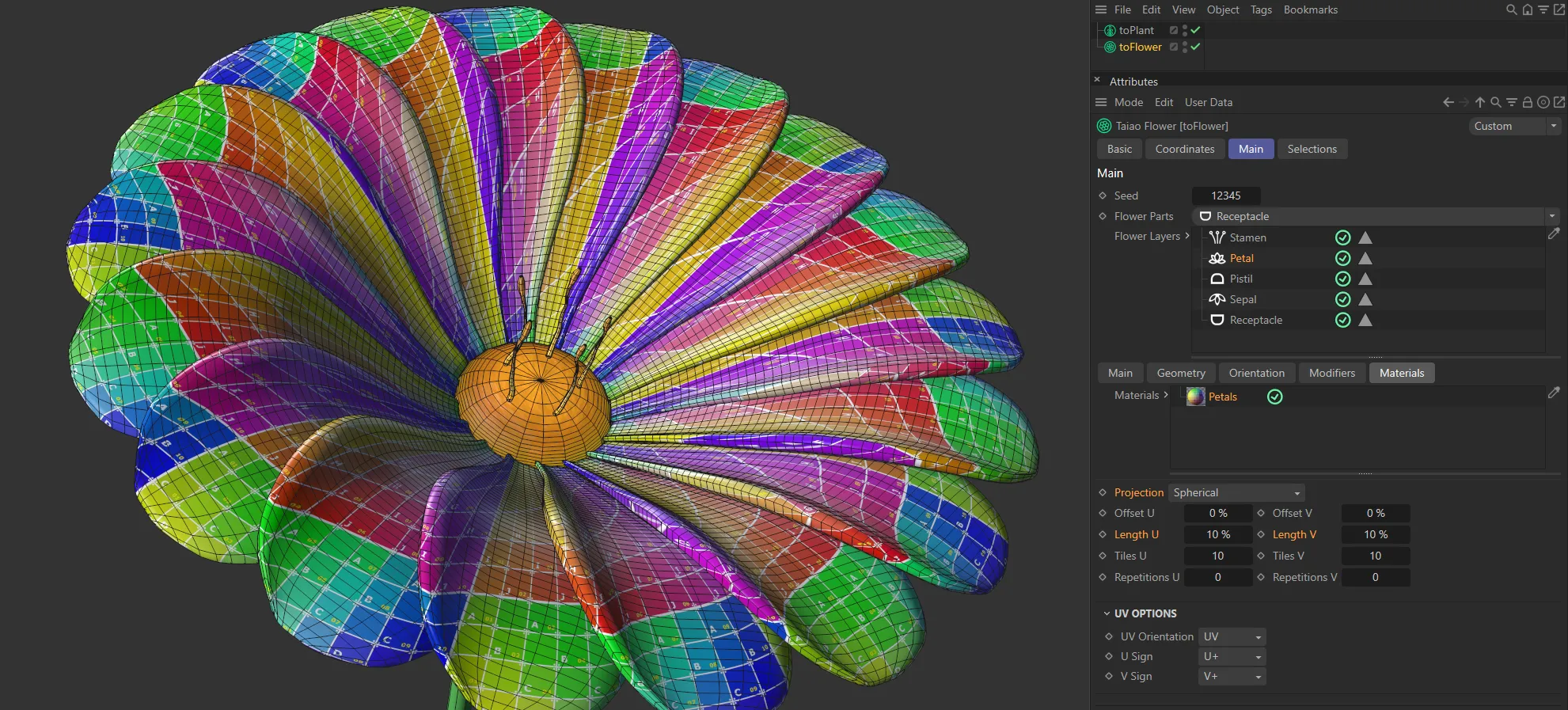Screen dimensions: 1568x710
Task: Toggle the Stamen layer enabled check
Action: click(x=1342, y=237)
